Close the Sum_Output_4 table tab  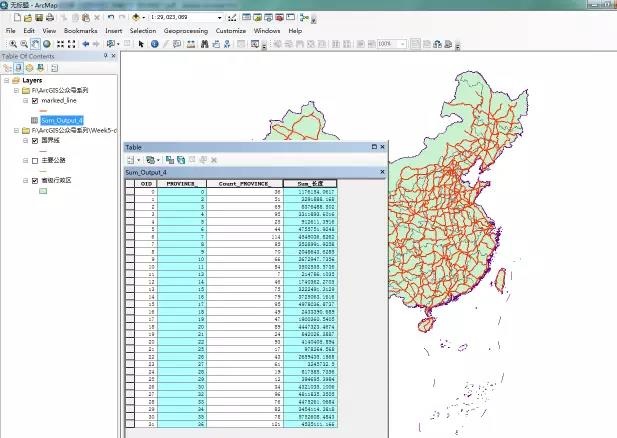coord(382,172)
